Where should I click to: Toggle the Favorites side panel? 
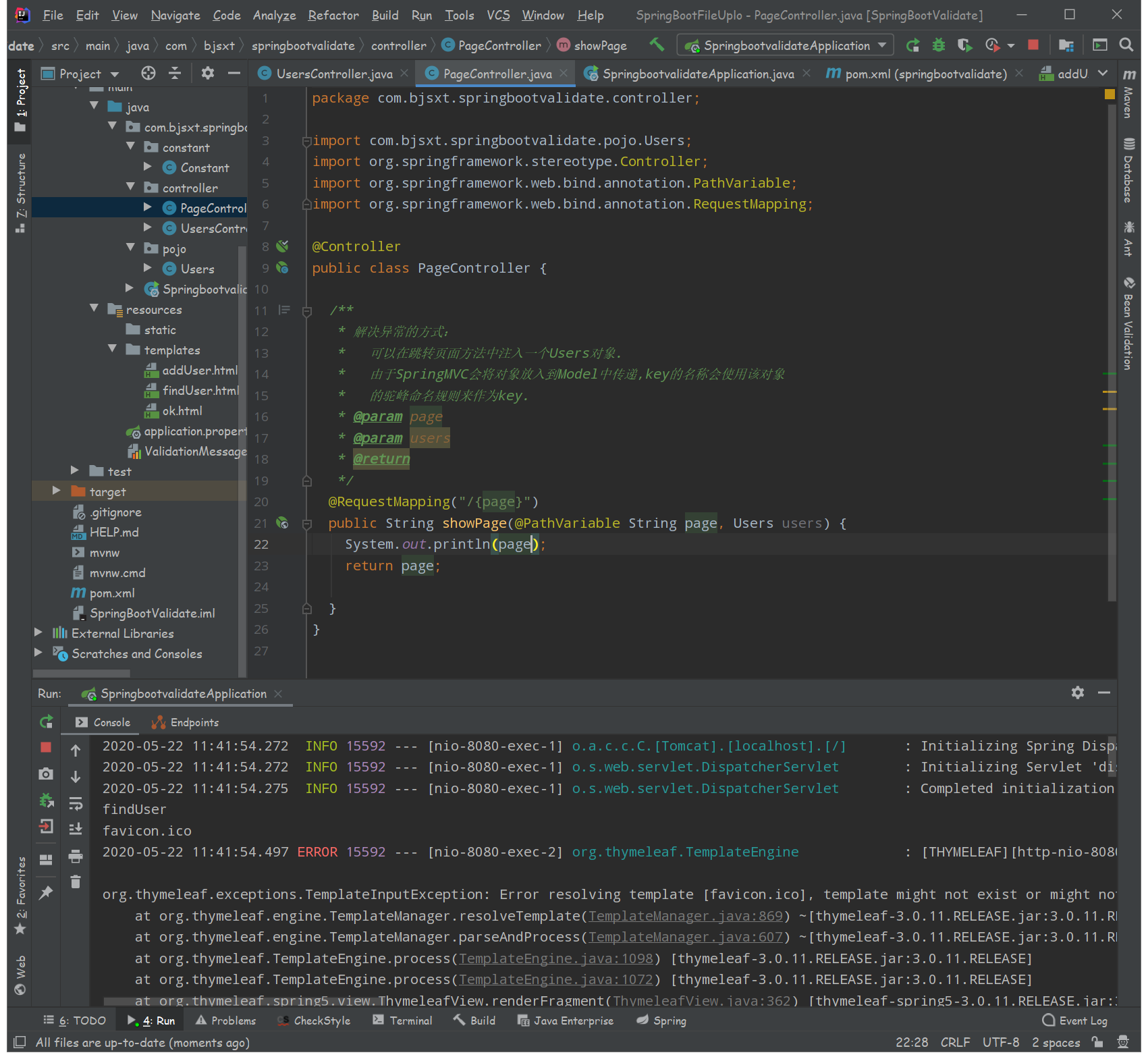[20, 895]
